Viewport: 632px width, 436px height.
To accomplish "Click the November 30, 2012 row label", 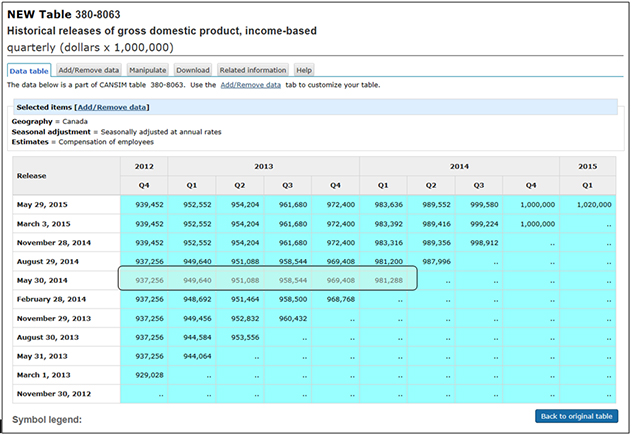I will click(x=56, y=393).
